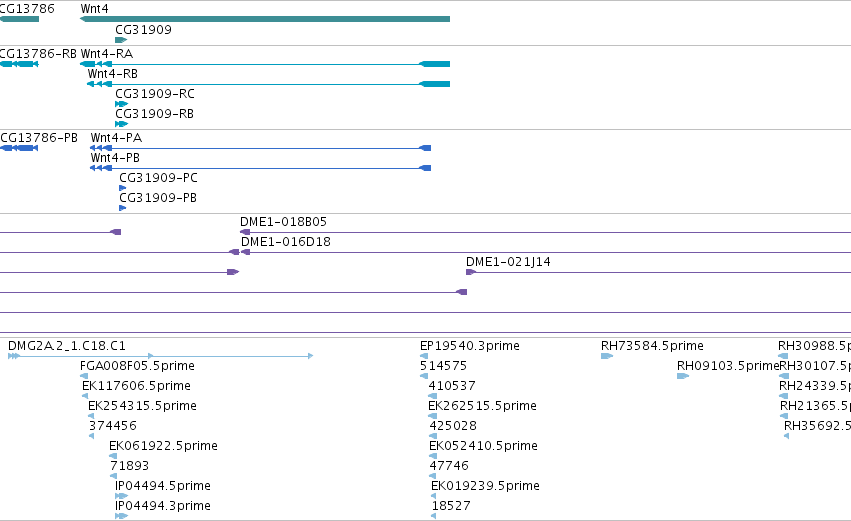Viewport: 851px width, 521px height.
Task: Click the CG31909-PC arrow glyph
Action: pos(123,188)
